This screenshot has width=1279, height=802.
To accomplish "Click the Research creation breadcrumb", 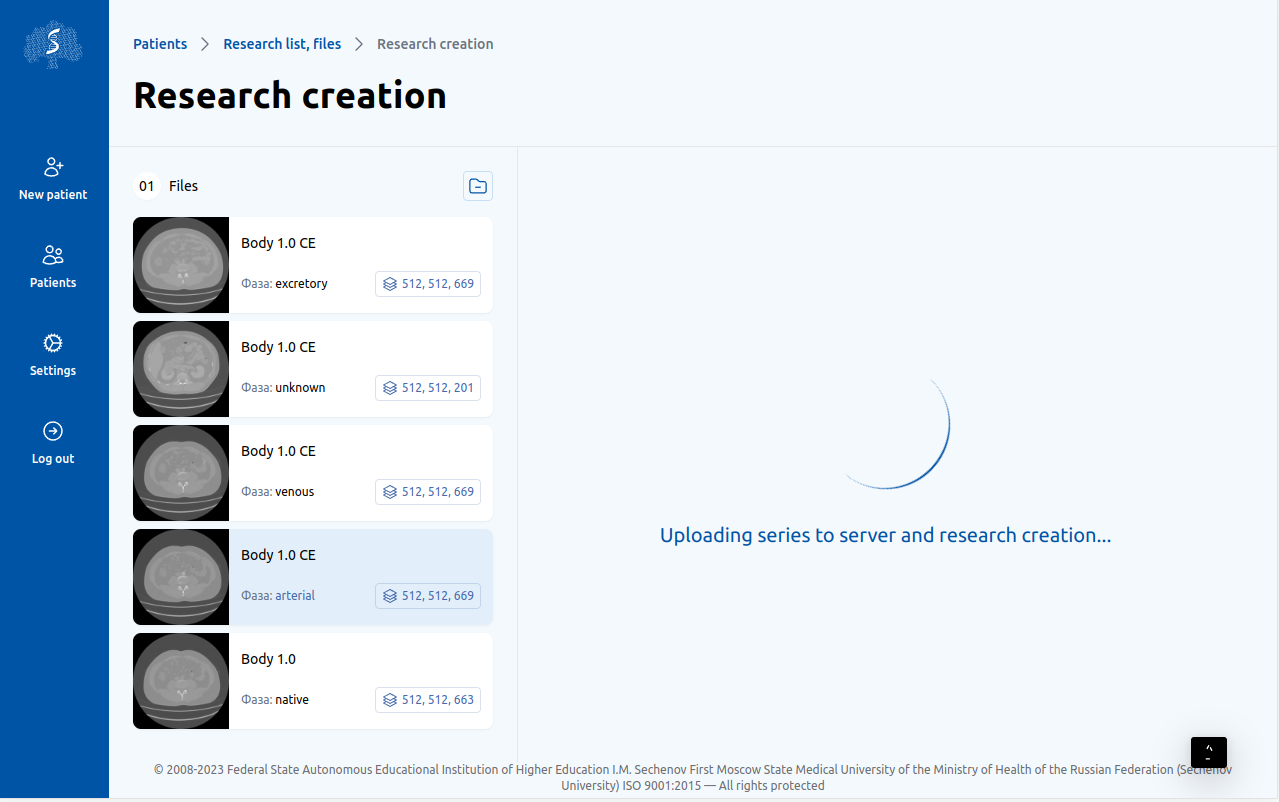I will pos(435,44).
